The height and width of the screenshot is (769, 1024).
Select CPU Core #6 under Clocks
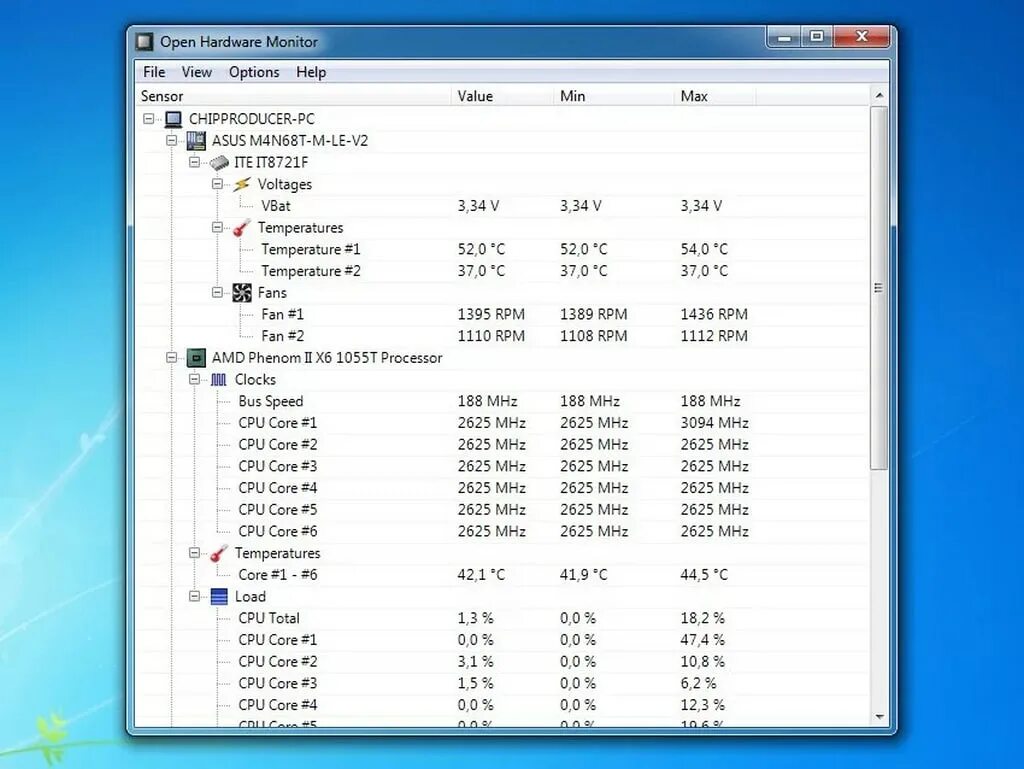502,531
